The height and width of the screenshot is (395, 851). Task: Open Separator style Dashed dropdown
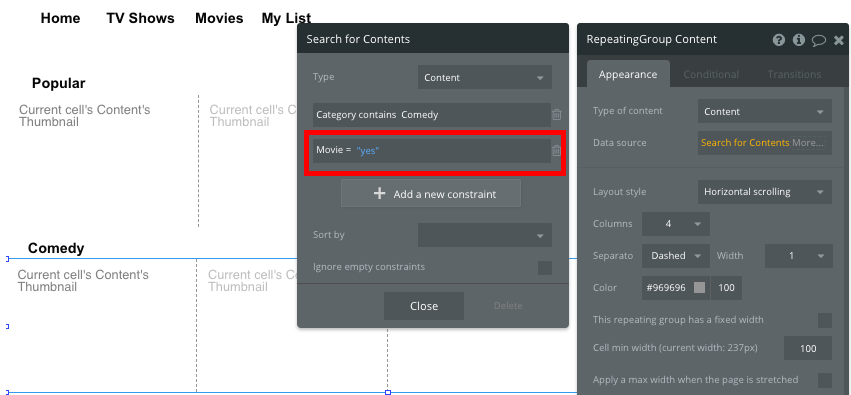pos(676,256)
